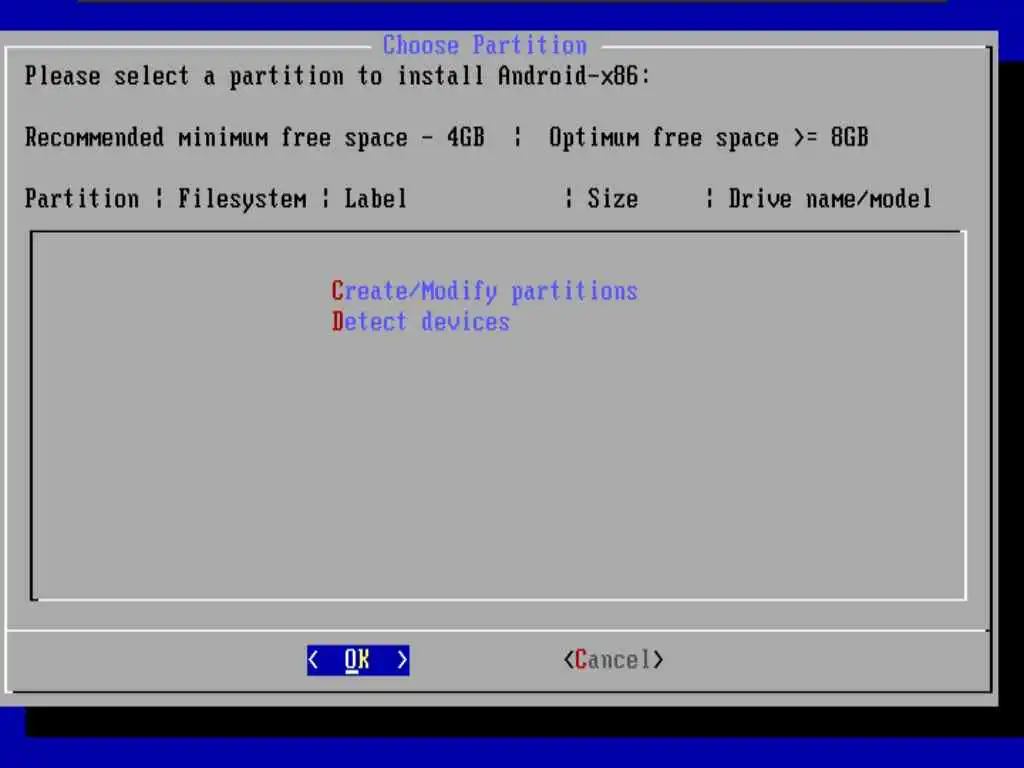This screenshot has height=768, width=1024.
Task: Confirm with the OK button
Action: pyautogui.click(x=358, y=660)
